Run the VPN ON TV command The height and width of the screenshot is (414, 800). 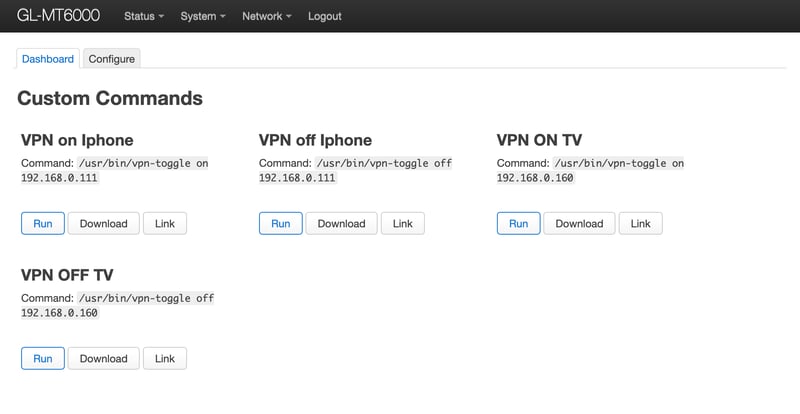point(518,223)
